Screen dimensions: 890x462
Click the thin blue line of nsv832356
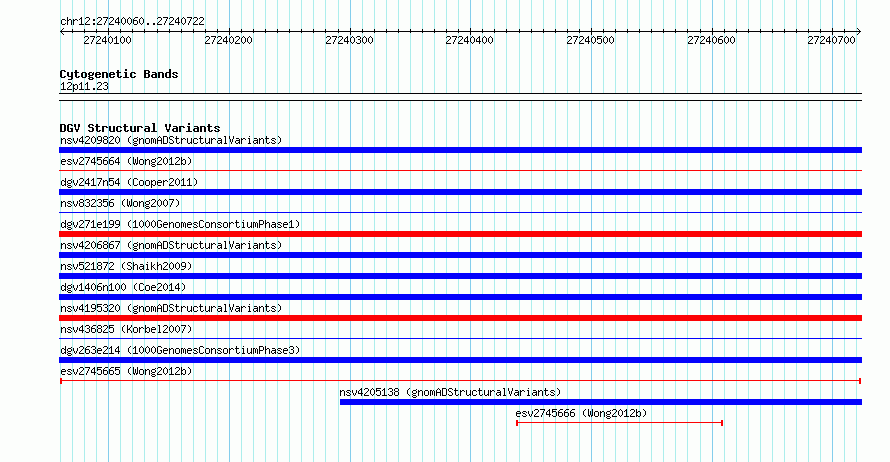(x=460, y=212)
